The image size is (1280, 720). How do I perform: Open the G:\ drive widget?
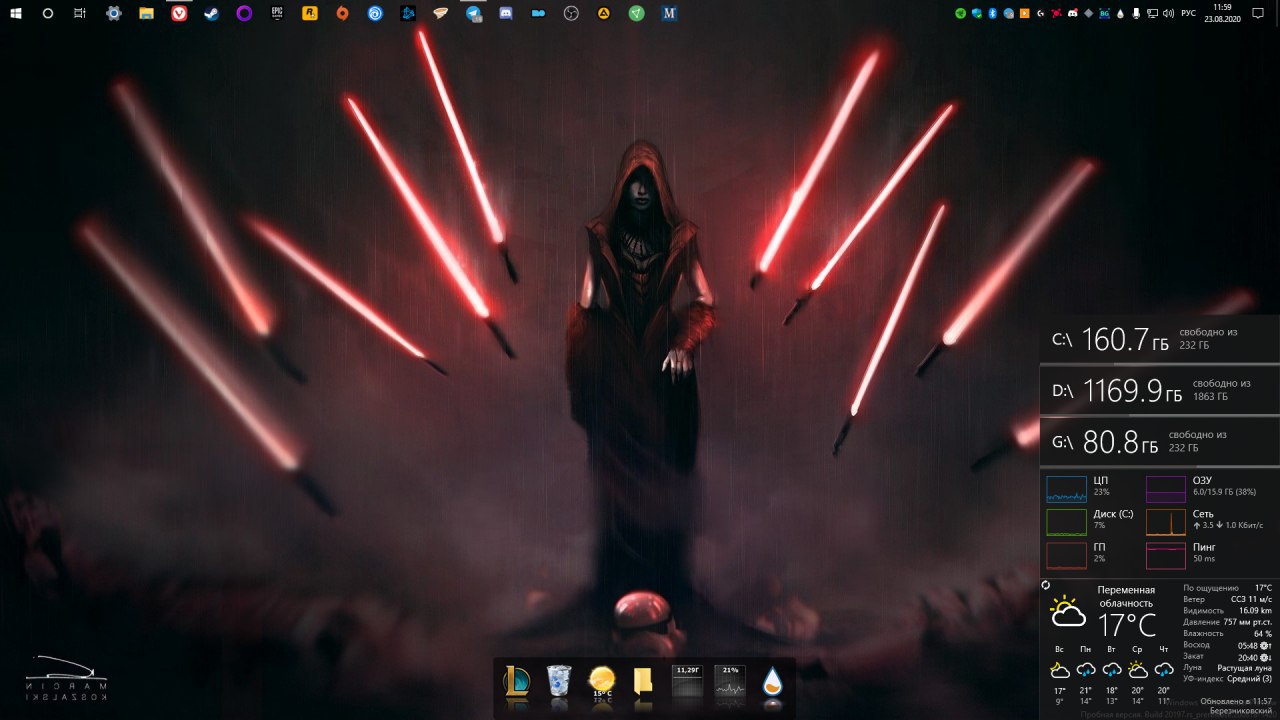(1160, 441)
